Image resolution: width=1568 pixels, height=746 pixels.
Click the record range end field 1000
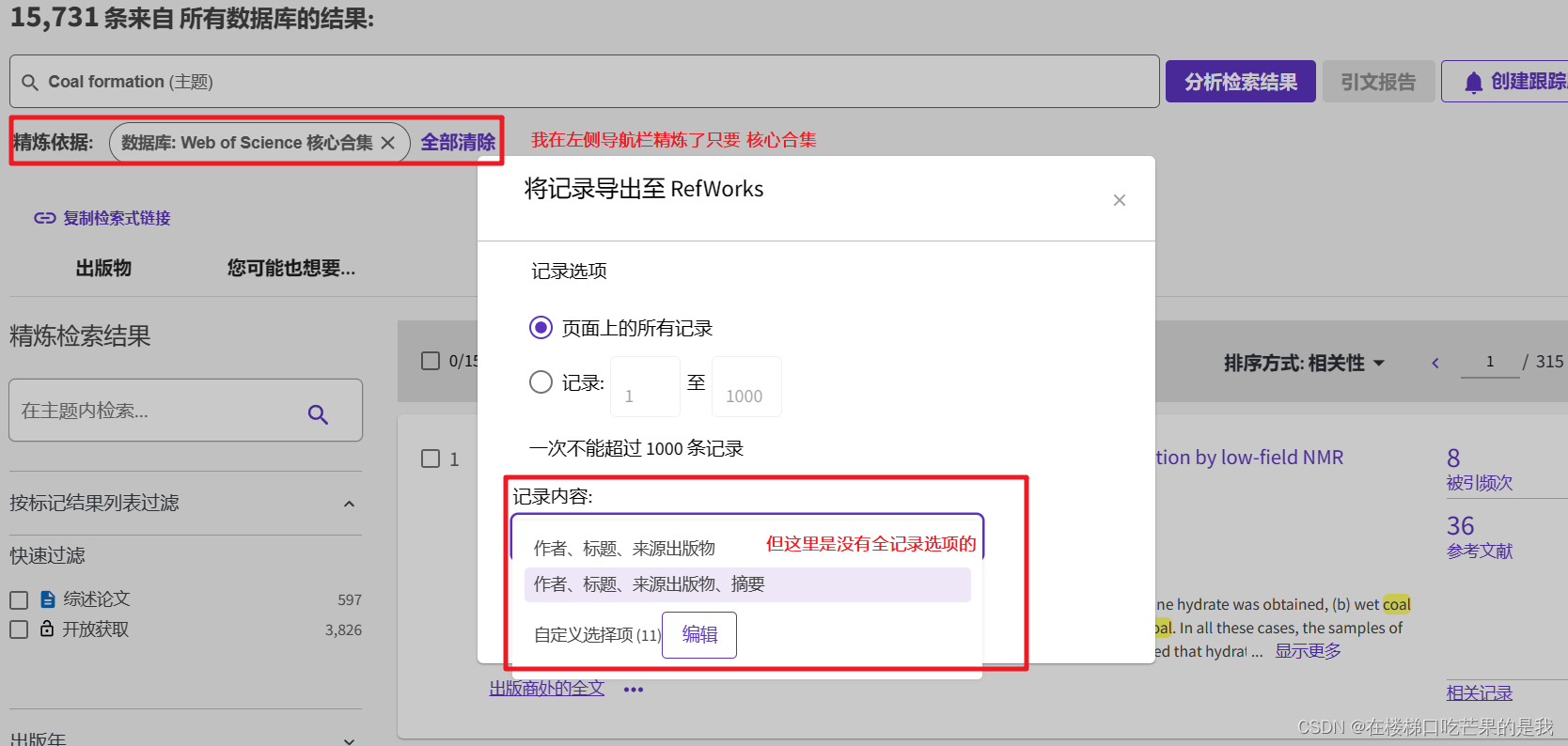(x=746, y=386)
